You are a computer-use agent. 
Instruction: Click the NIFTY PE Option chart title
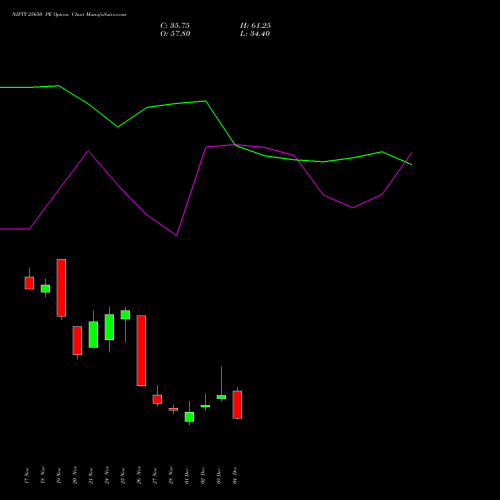click(x=69, y=15)
